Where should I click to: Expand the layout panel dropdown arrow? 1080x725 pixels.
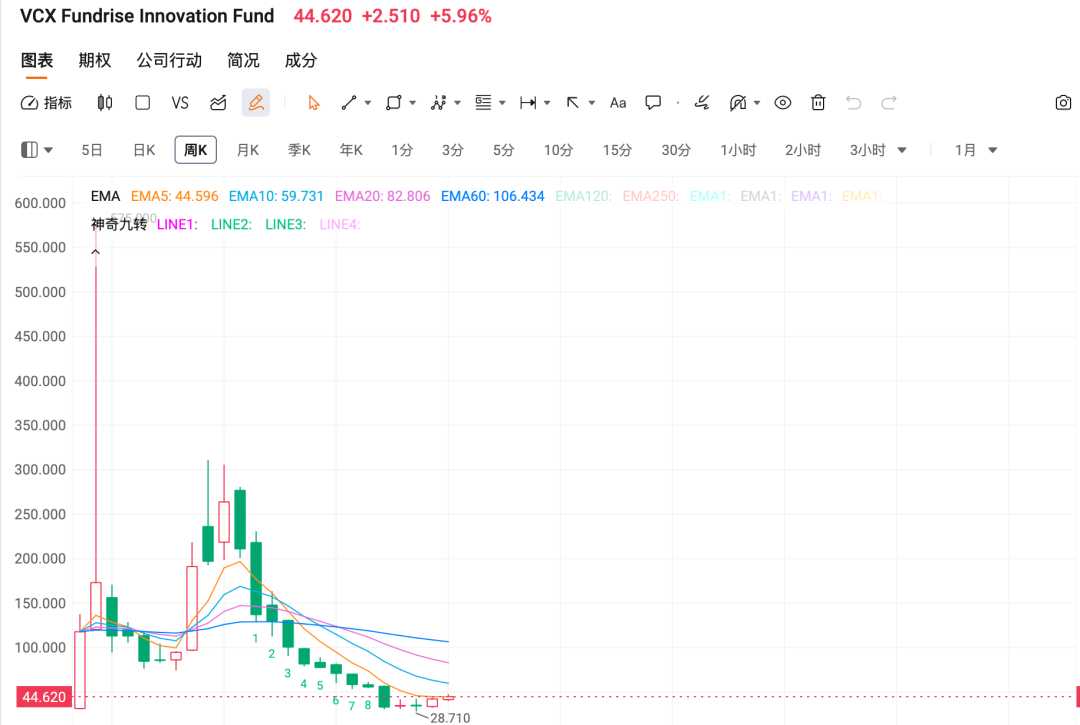tap(48, 150)
